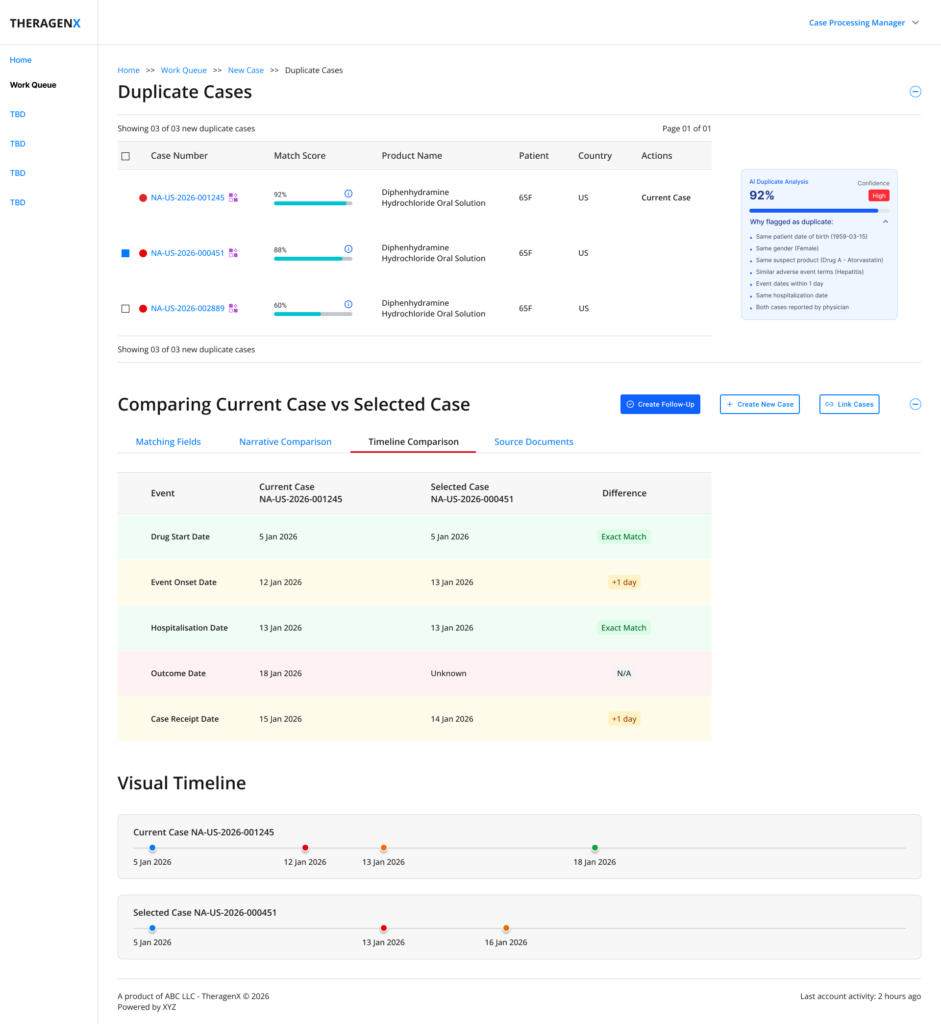941x1024 pixels.
Task: Click info icon beside 92% match score
Action: [x=348, y=194]
